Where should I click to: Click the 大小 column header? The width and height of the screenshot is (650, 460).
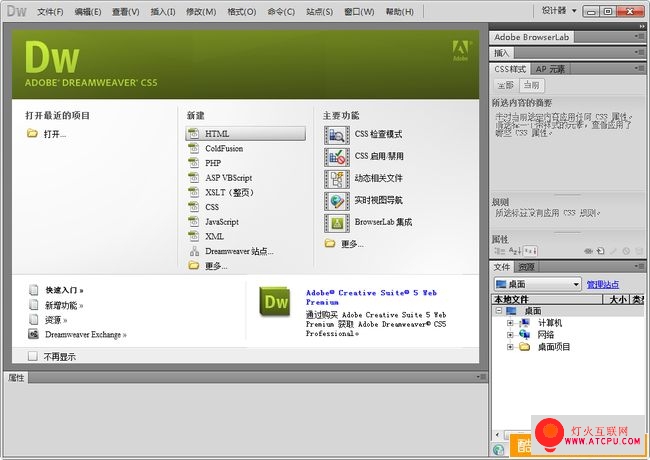point(616,299)
